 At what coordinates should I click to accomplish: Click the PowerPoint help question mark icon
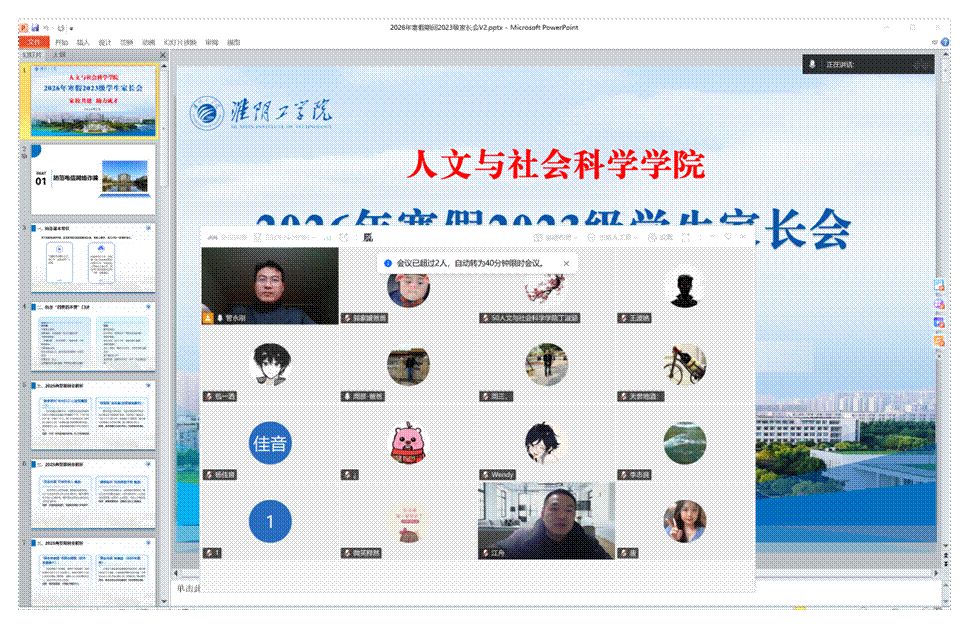tap(947, 42)
